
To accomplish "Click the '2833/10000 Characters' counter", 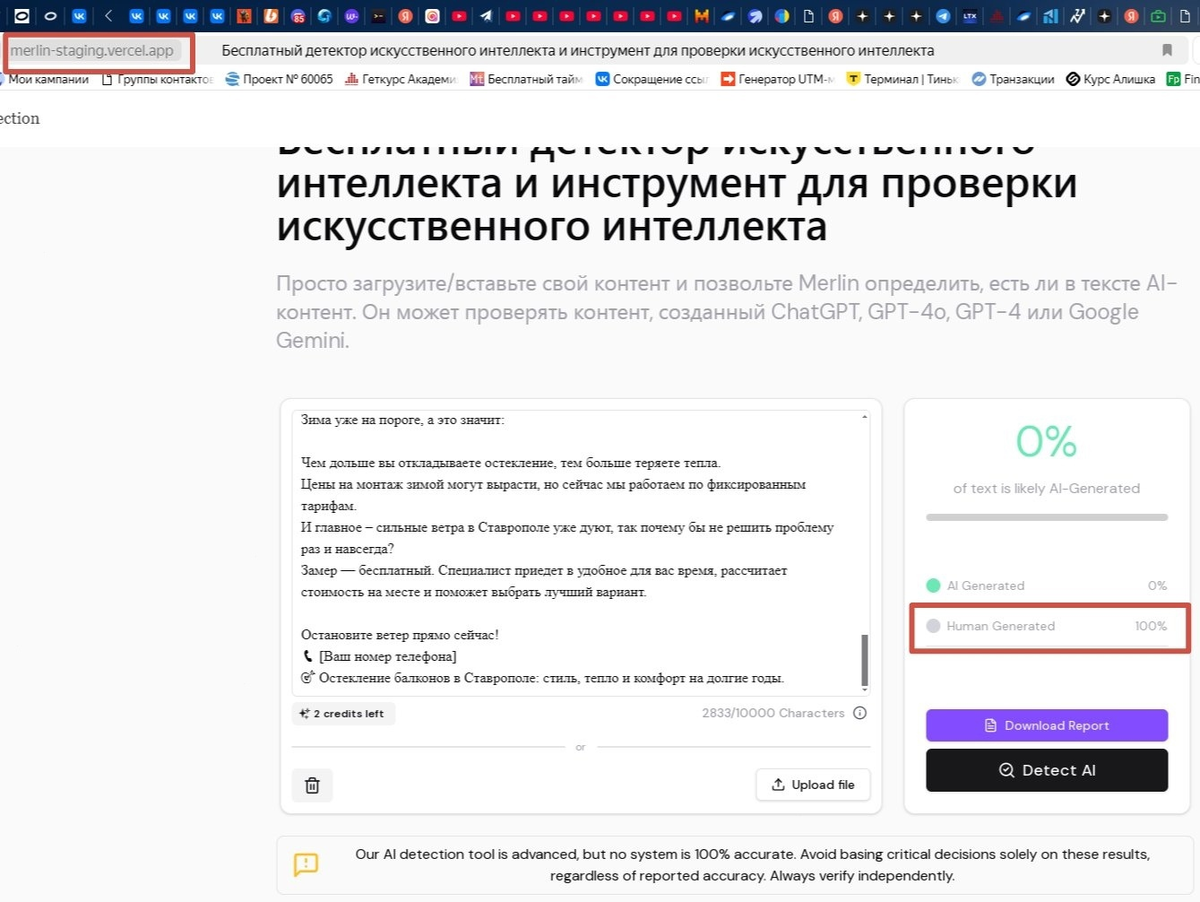I will (x=773, y=713).
